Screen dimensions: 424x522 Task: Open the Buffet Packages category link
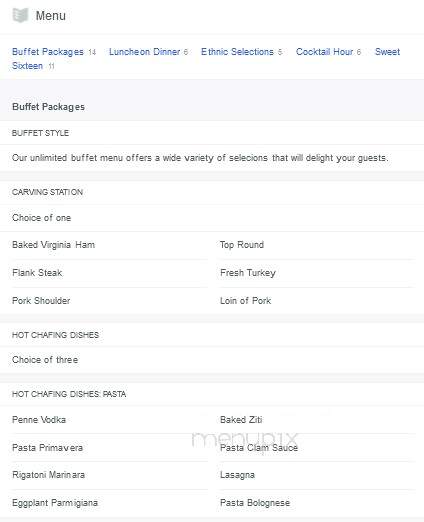tap(48, 52)
